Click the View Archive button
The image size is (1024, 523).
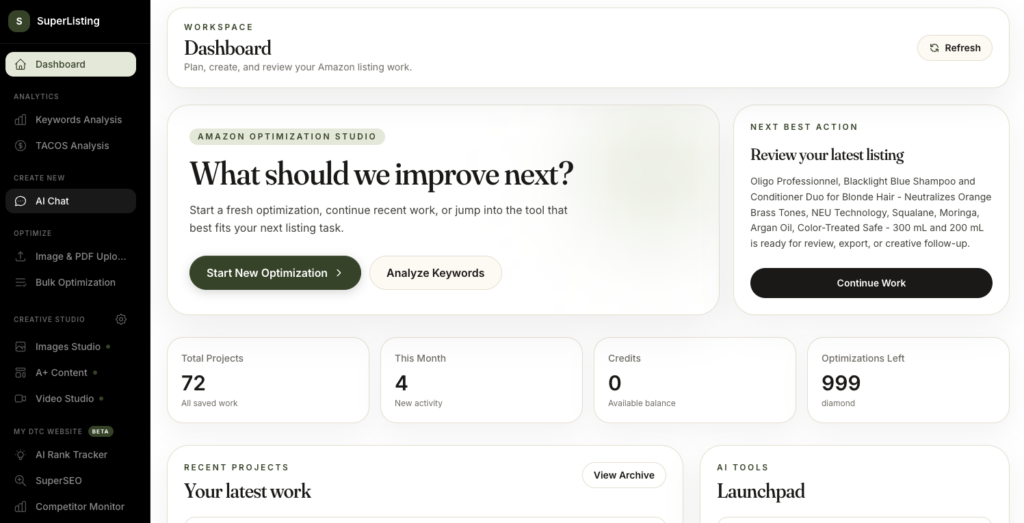pyautogui.click(x=624, y=475)
